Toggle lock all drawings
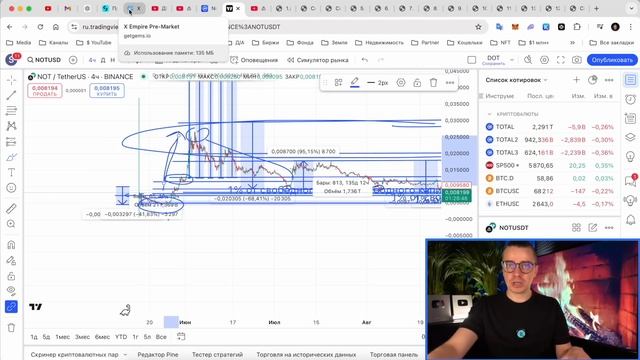This screenshot has width=640, height=360. 11,276
